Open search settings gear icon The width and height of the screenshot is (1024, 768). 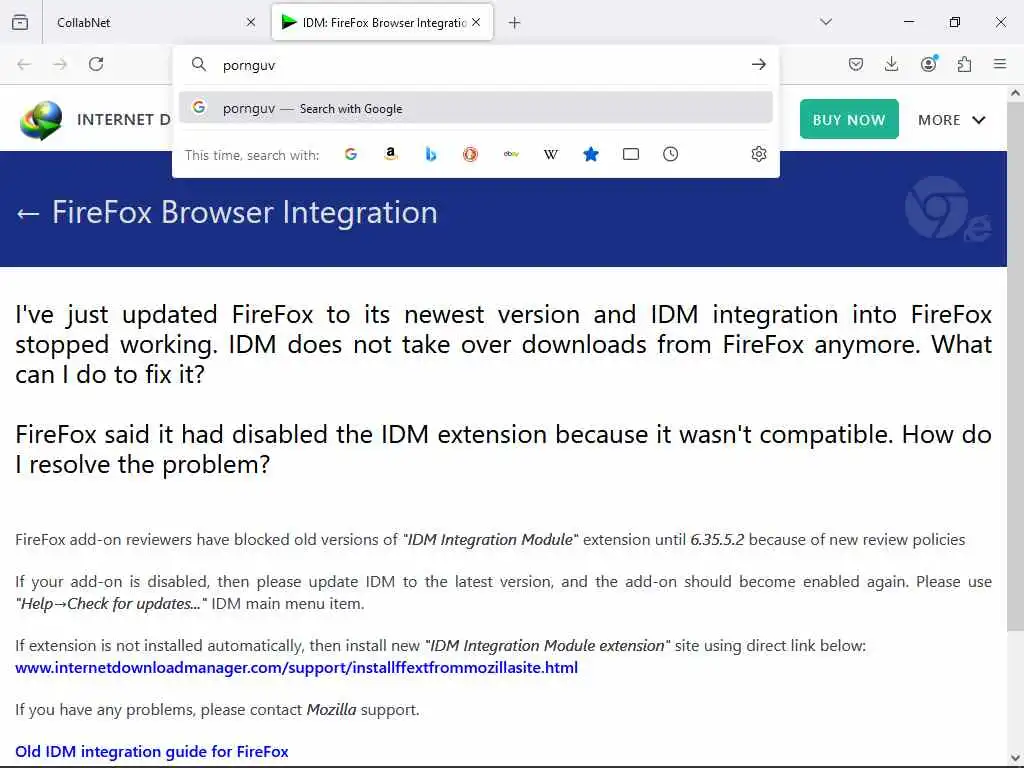tap(758, 154)
